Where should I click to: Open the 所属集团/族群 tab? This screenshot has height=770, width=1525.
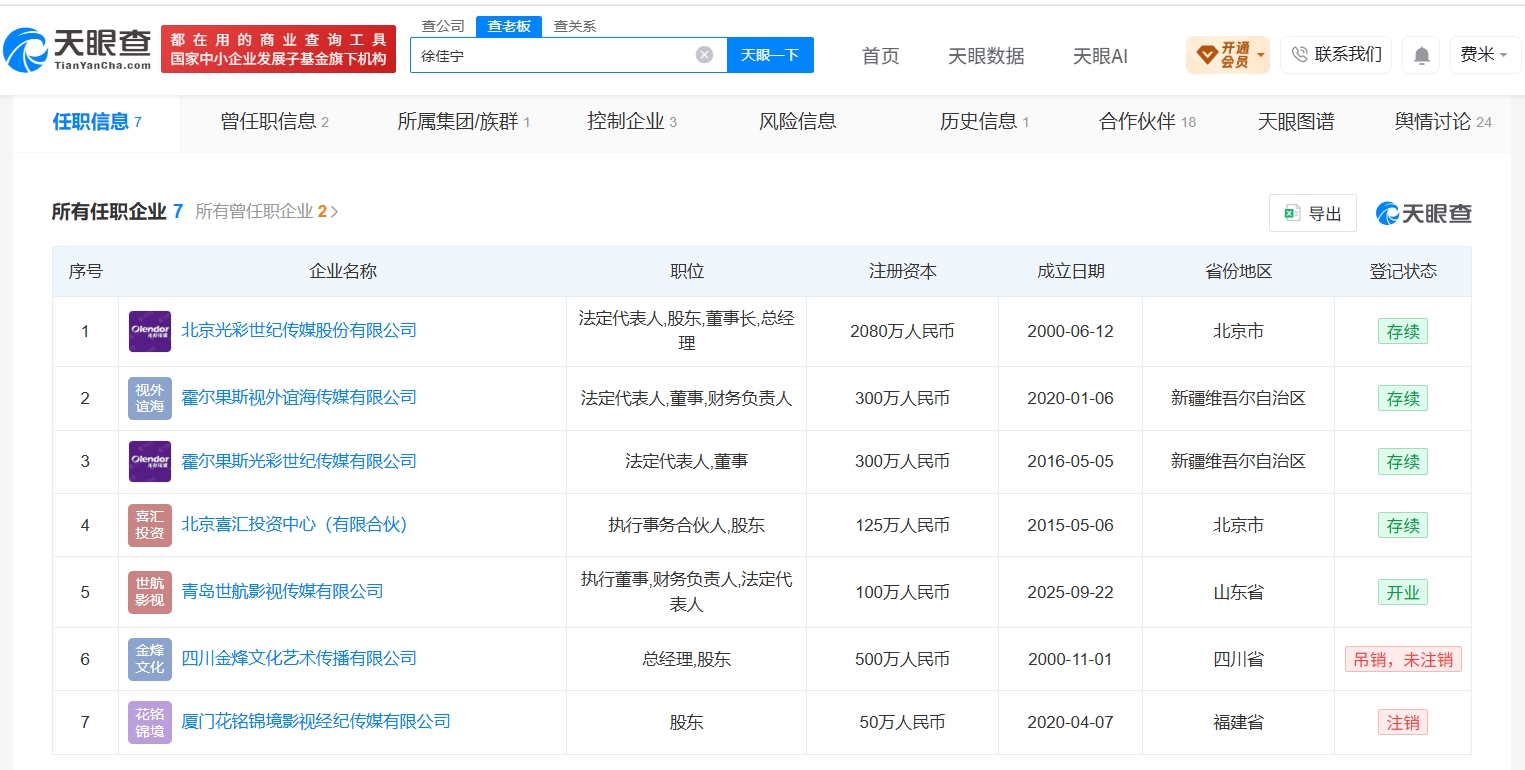point(463,122)
